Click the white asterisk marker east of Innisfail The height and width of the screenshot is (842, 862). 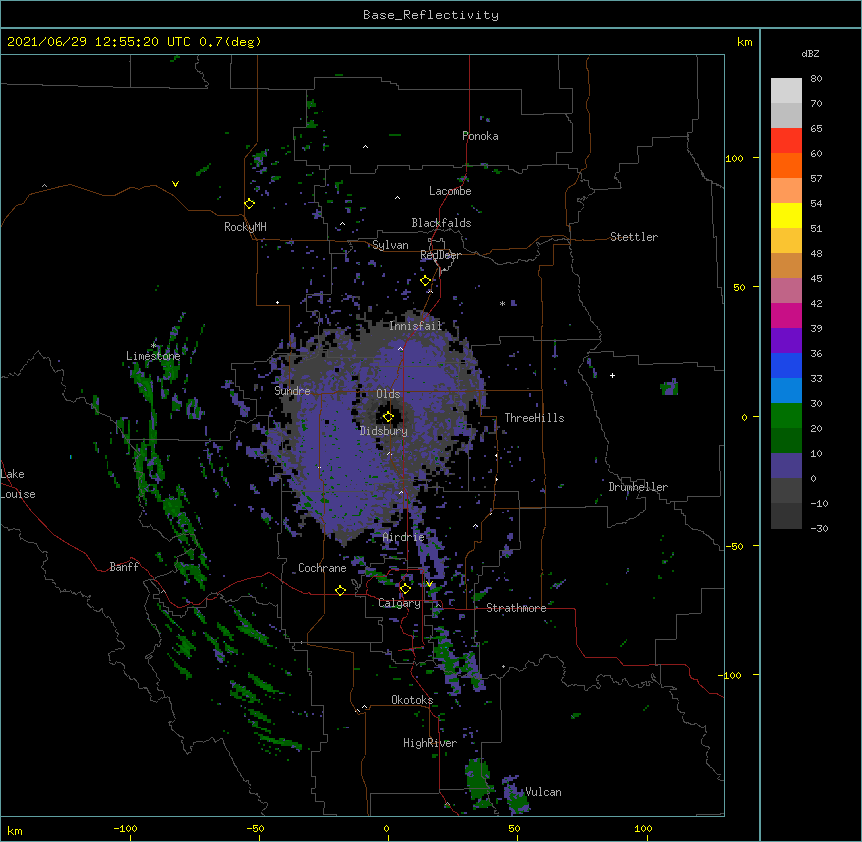[502, 303]
